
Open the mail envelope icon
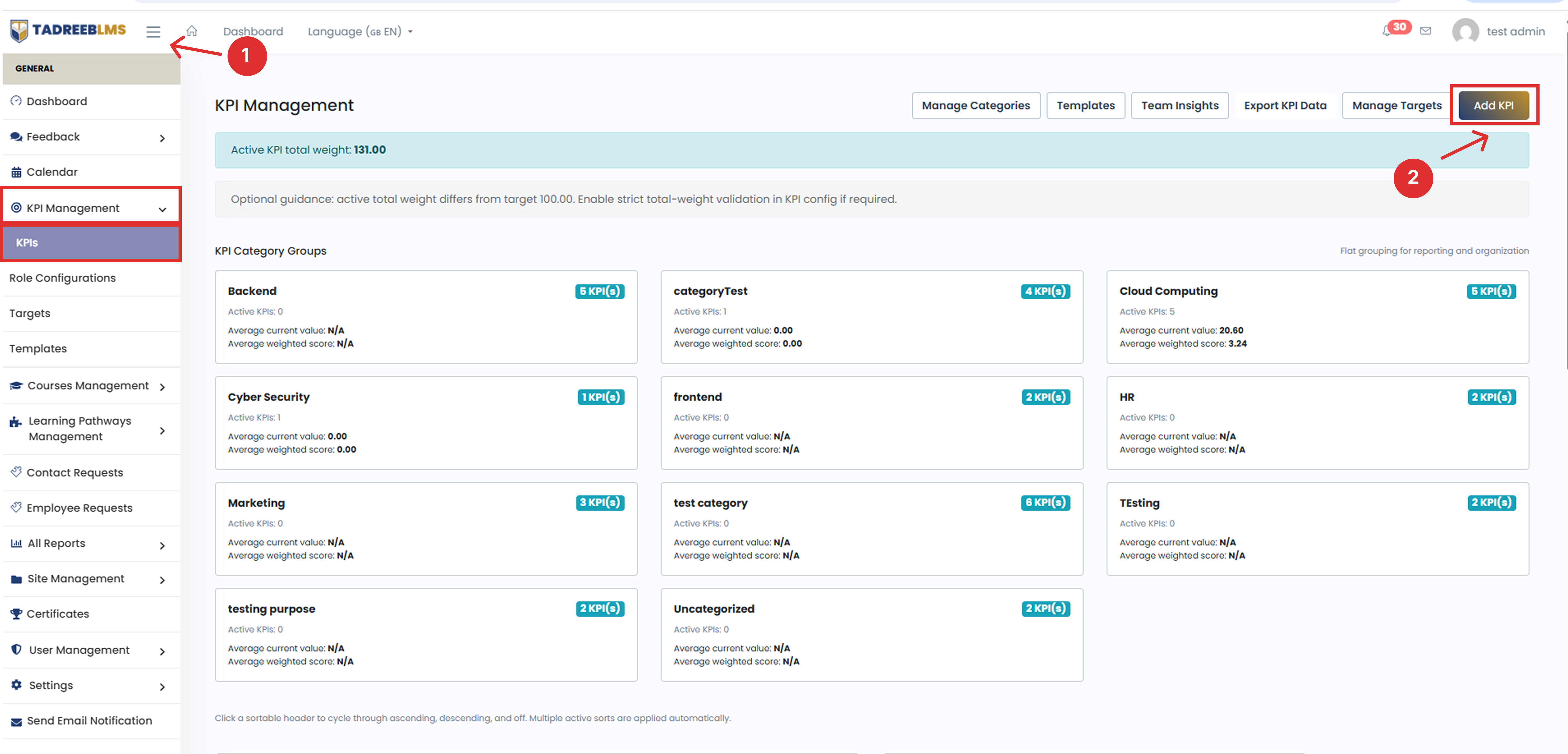(1426, 31)
